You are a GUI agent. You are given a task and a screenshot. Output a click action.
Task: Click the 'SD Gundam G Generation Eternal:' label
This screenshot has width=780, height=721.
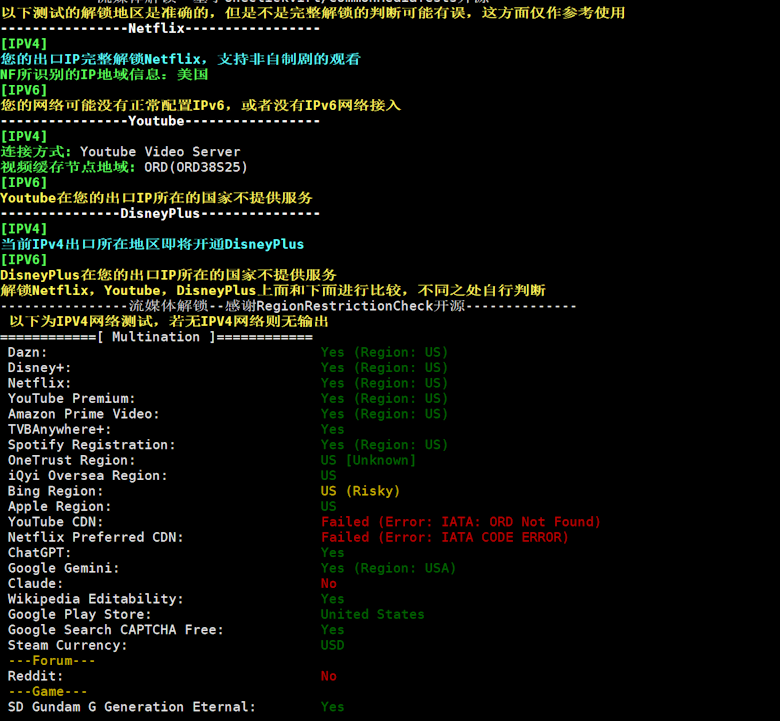click(x=131, y=707)
